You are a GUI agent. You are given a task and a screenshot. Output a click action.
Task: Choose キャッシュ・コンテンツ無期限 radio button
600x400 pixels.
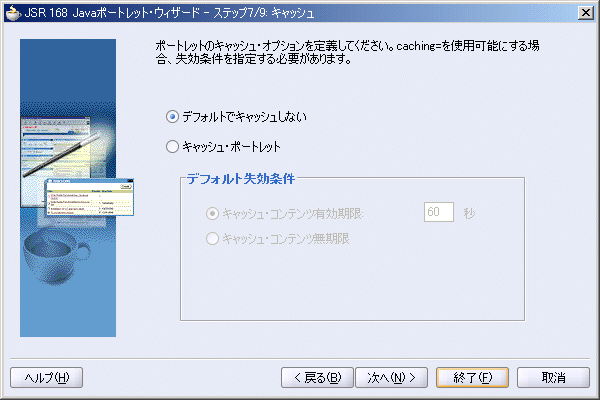(x=212, y=238)
